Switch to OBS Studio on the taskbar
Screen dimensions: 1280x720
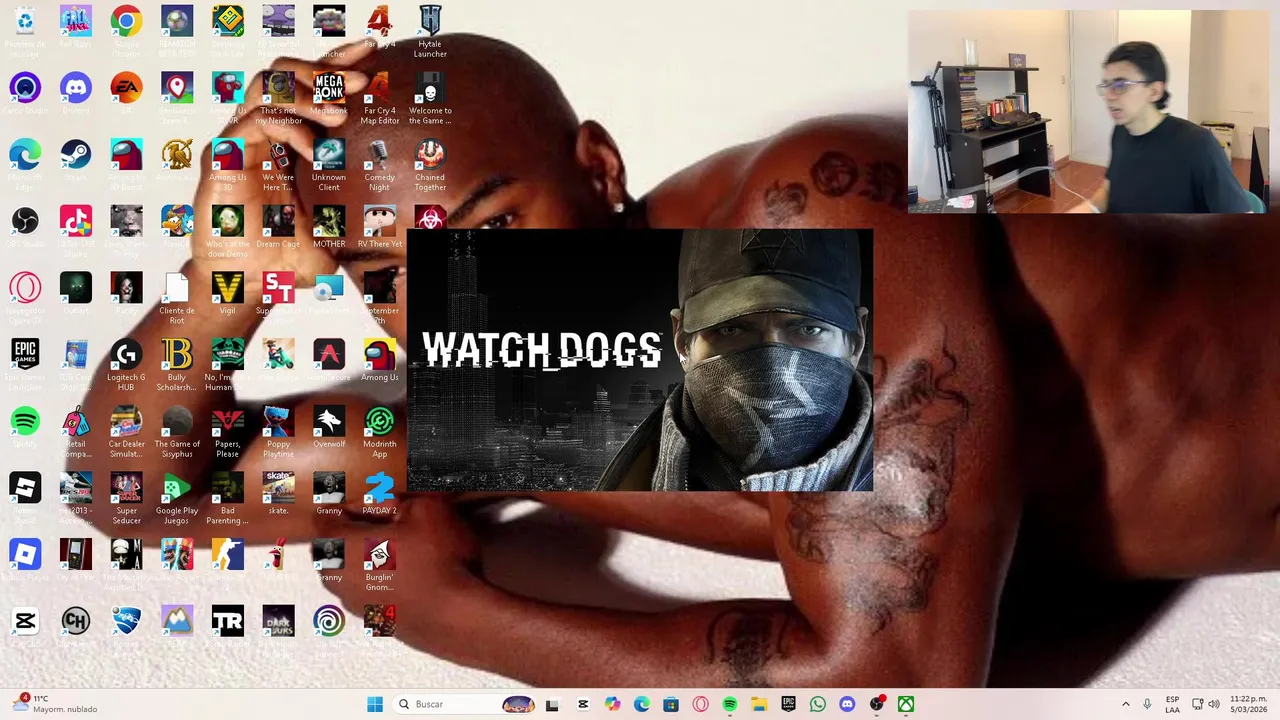click(877, 704)
